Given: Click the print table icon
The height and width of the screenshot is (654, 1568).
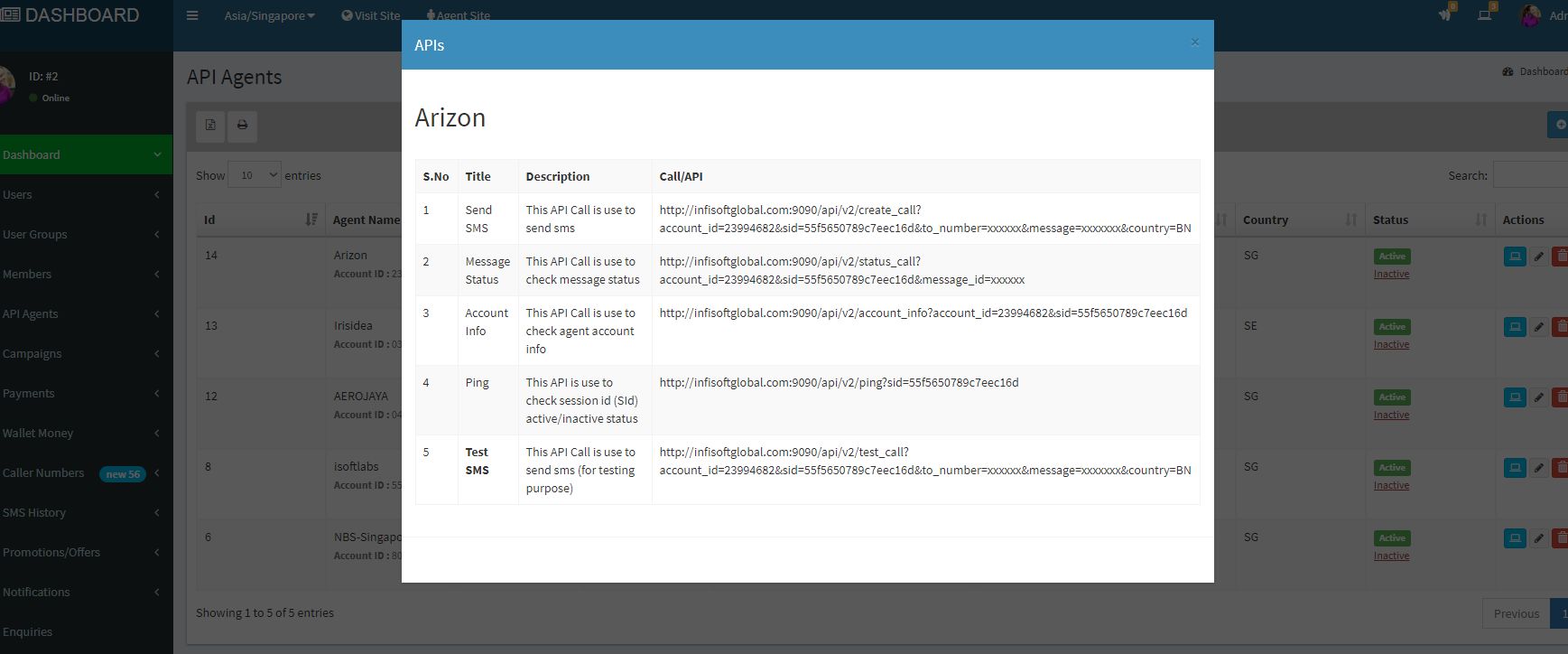Looking at the screenshot, I should point(242,126).
